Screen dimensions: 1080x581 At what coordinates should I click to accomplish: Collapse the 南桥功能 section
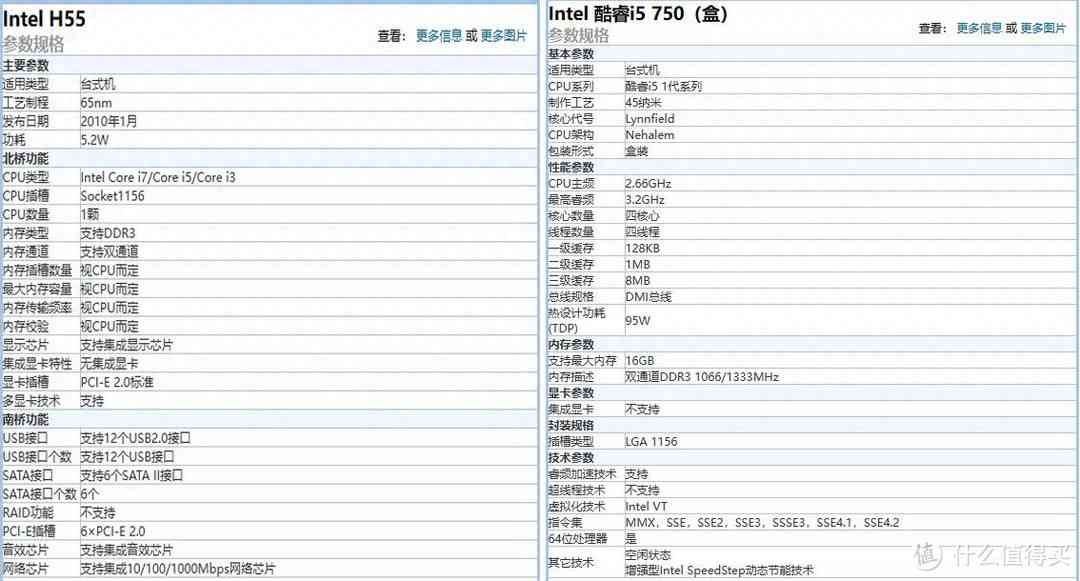click(30, 420)
